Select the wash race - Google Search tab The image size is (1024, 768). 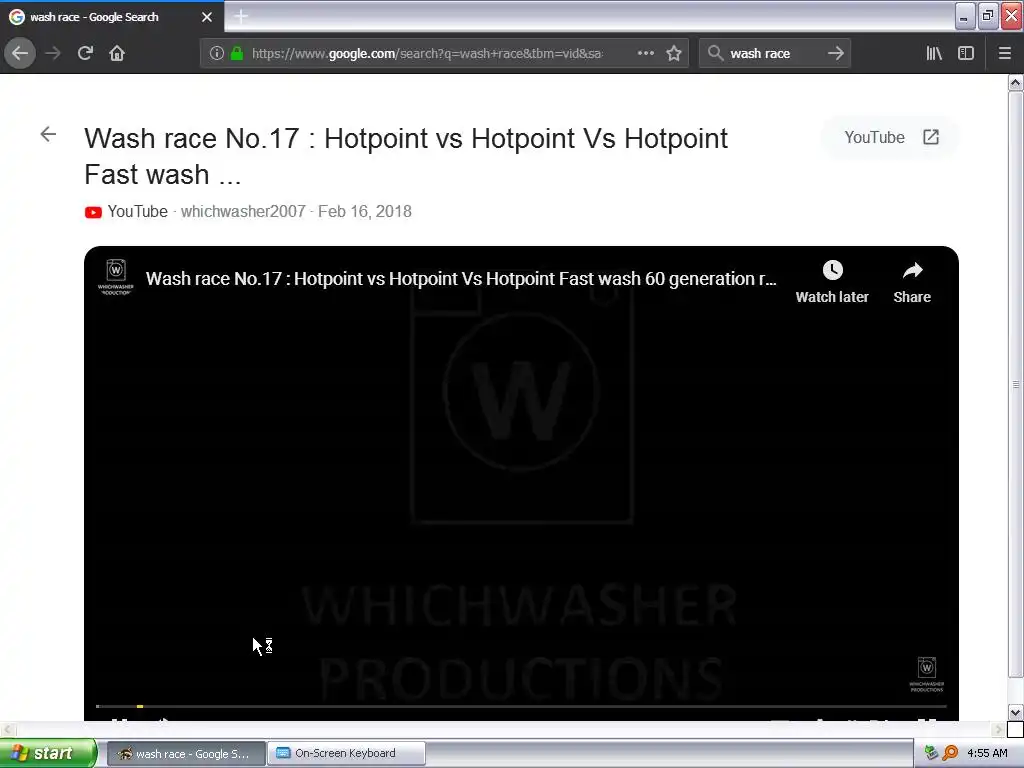111,17
